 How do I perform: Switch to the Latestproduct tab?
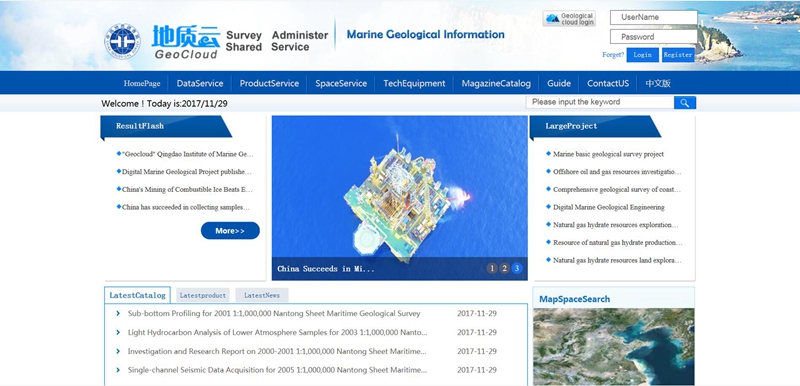pos(203,295)
